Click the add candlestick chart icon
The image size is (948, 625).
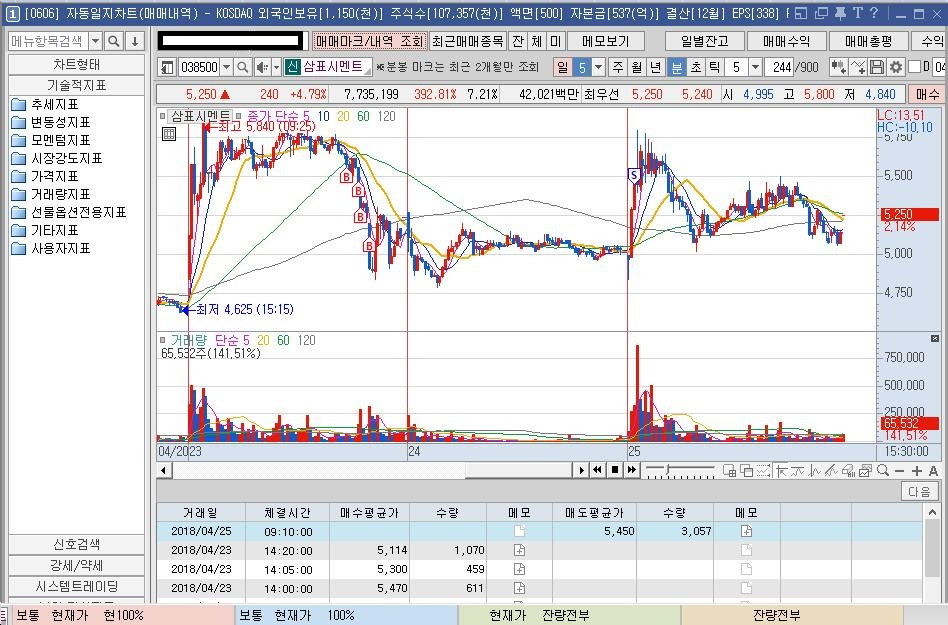[x=838, y=66]
